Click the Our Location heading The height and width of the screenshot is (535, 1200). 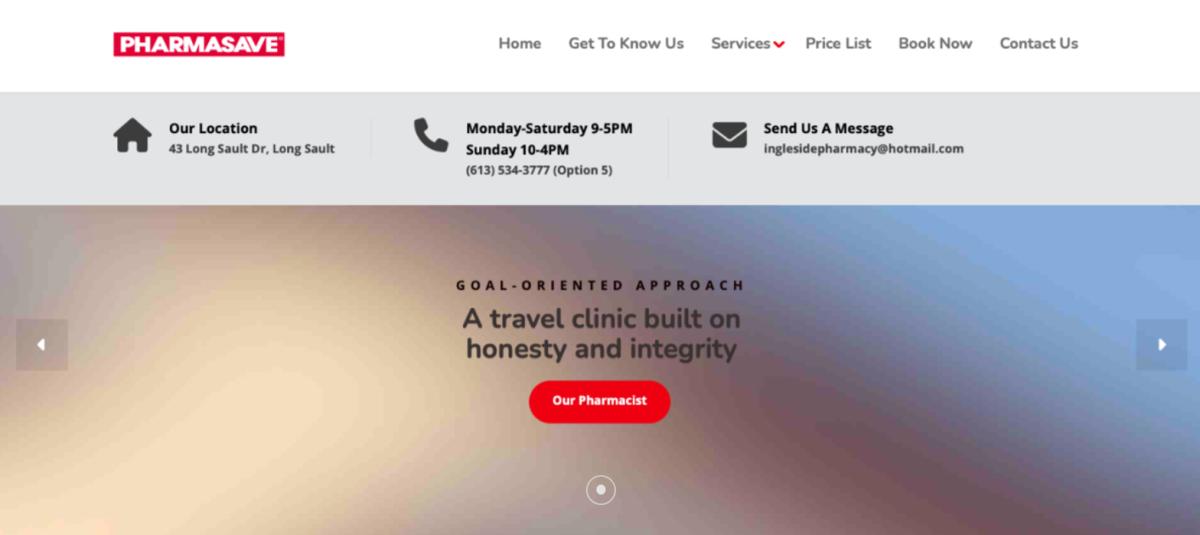[x=213, y=128]
